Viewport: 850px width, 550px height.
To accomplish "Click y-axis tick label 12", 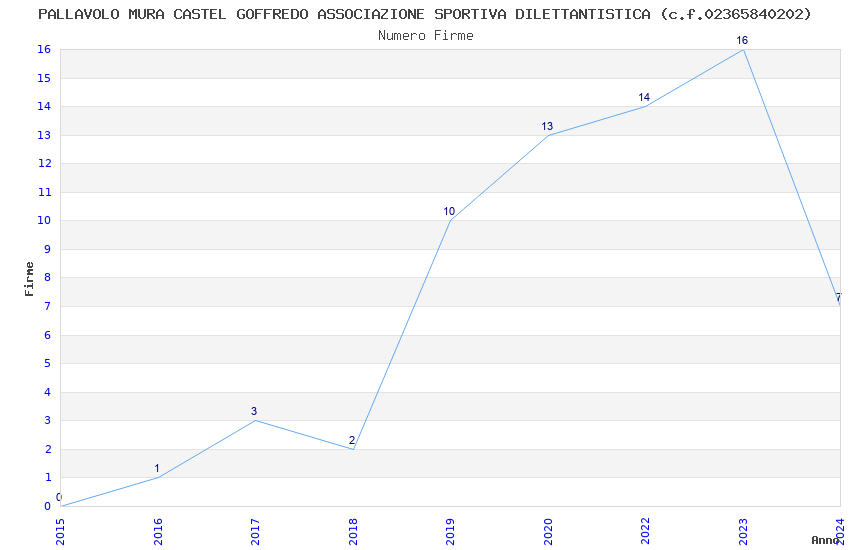I will (x=44, y=163).
